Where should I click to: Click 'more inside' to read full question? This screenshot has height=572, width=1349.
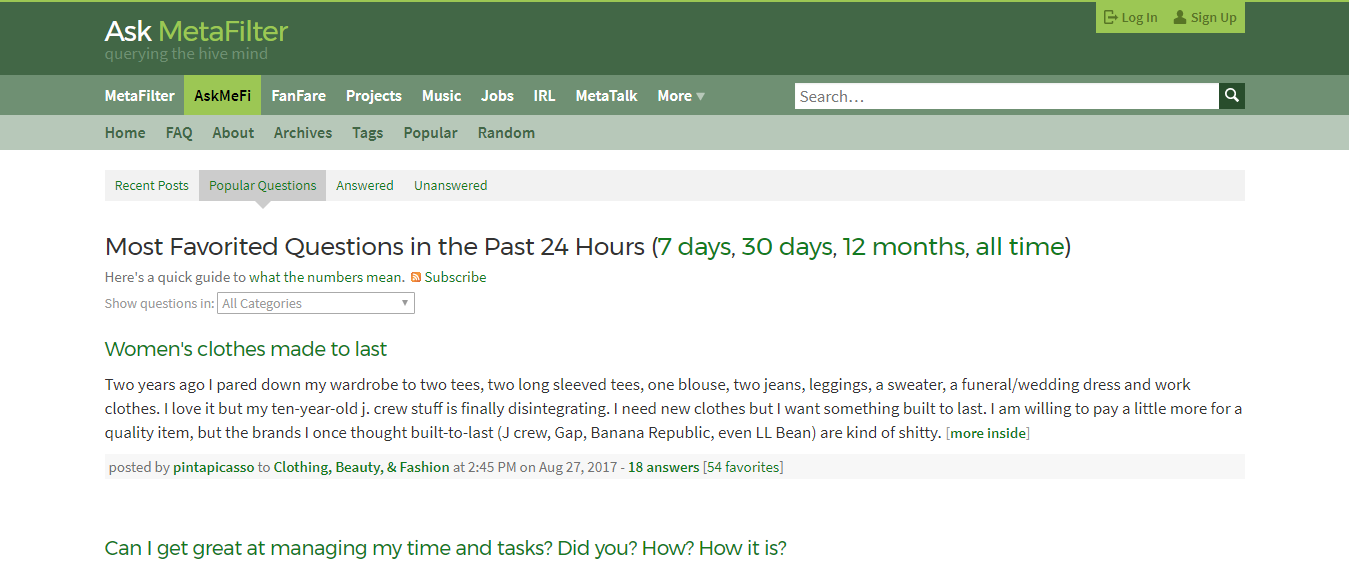click(987, 433)
